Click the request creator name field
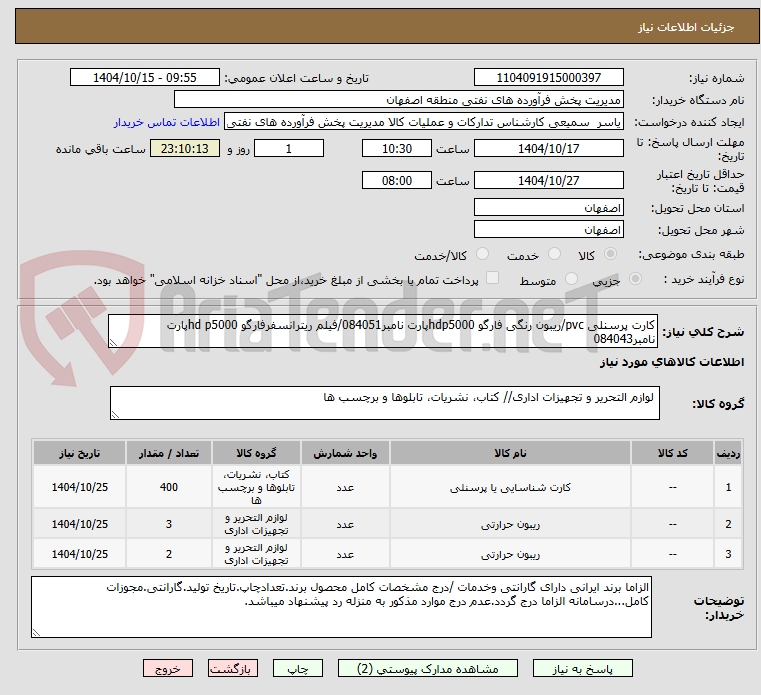Image resolution: width=761 pixels, height=695 pixels. (424, 122)
